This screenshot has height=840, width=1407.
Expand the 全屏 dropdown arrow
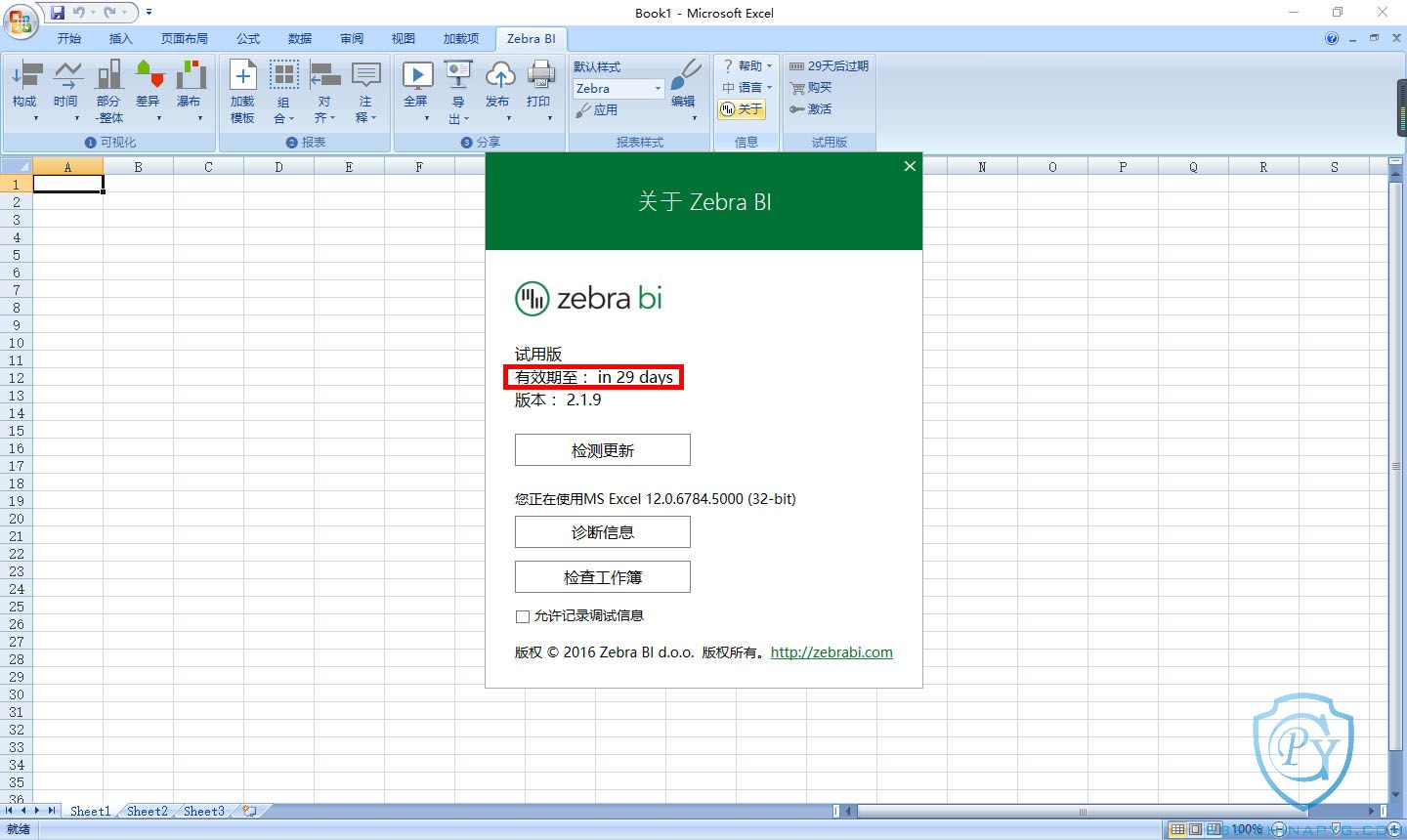click(427, 119)
